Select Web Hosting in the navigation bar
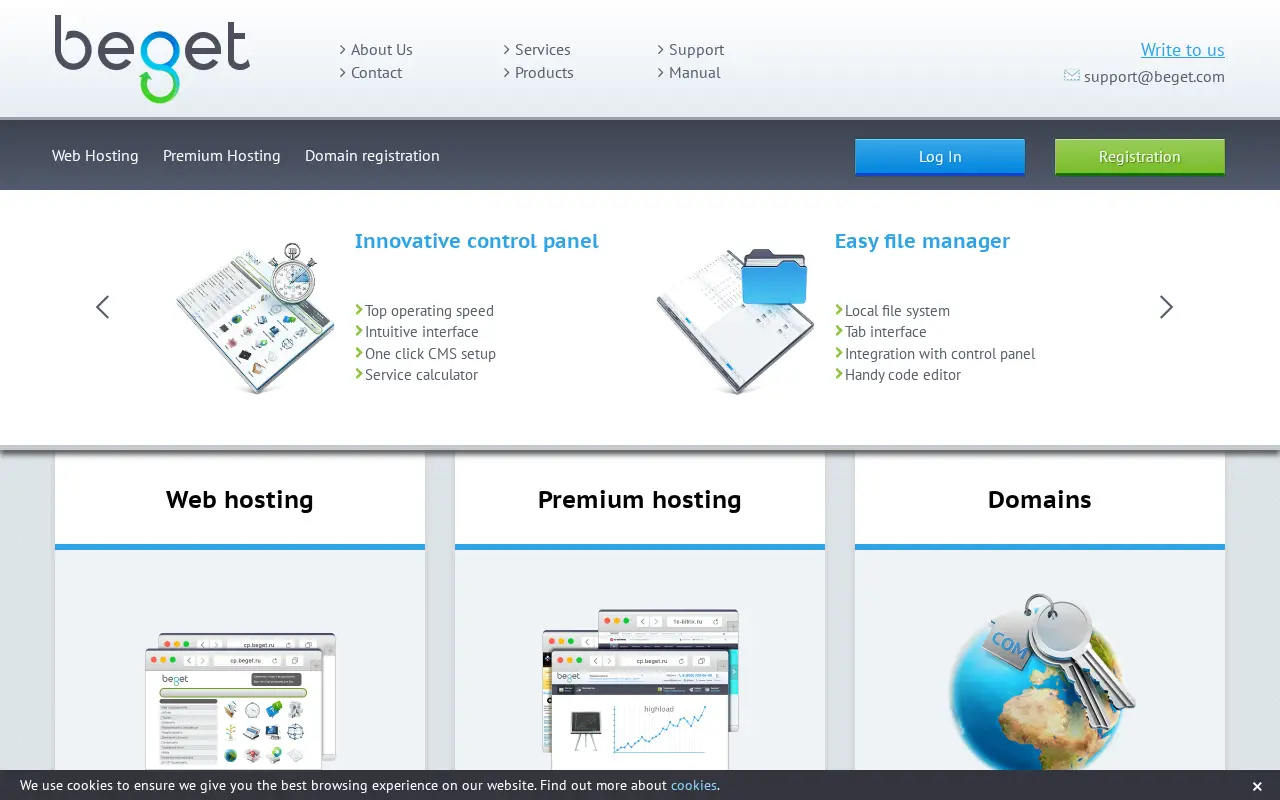1280x800 pixels. click(x=95, y=155)
